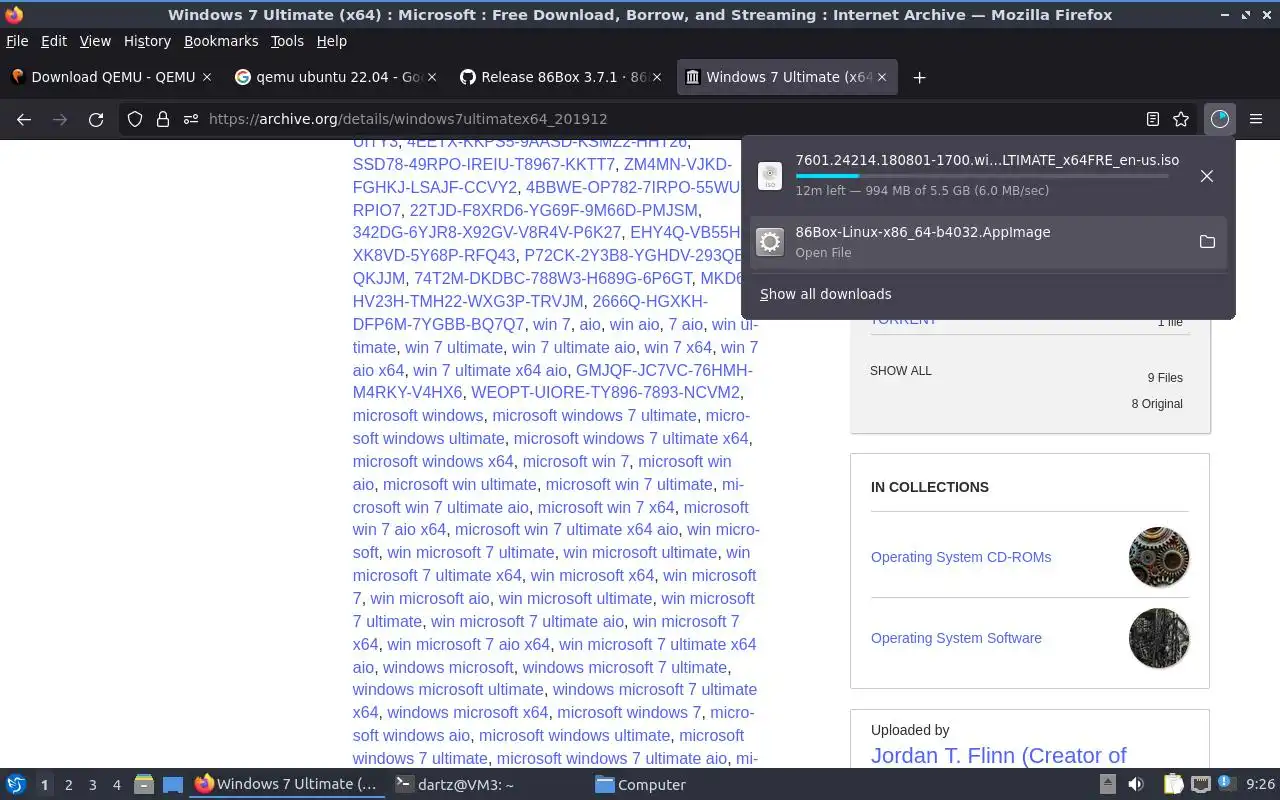The width and height of the screenshot is (1280, 800).
Task: Click the '8 Original' count text
Action: tap(1157, 404)
